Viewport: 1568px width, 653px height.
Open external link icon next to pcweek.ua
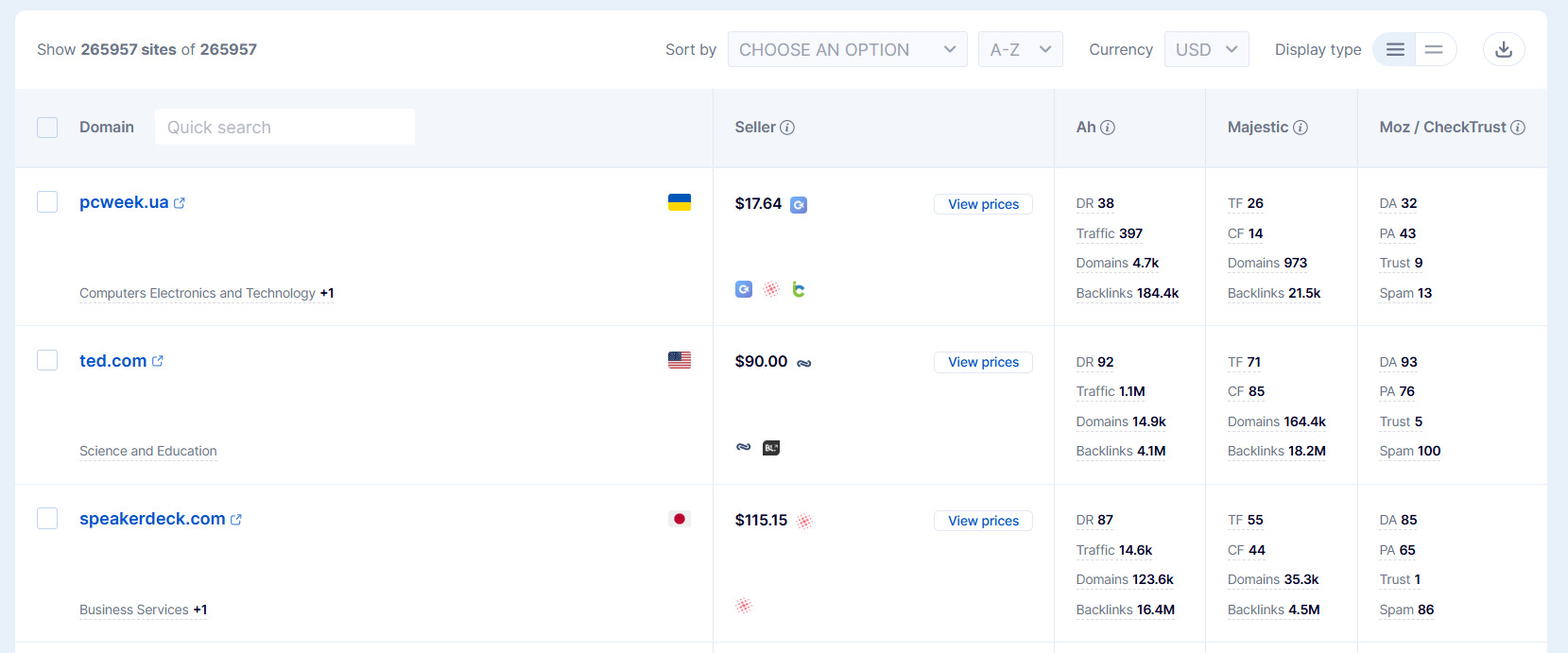tap(180, 203)
